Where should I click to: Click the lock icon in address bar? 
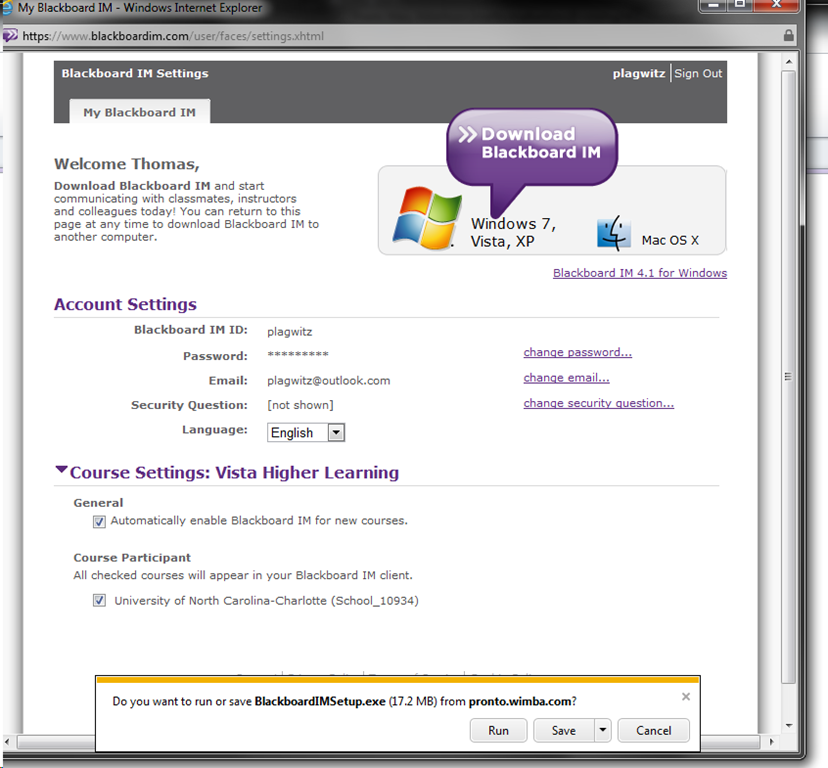tap(789, 36)
